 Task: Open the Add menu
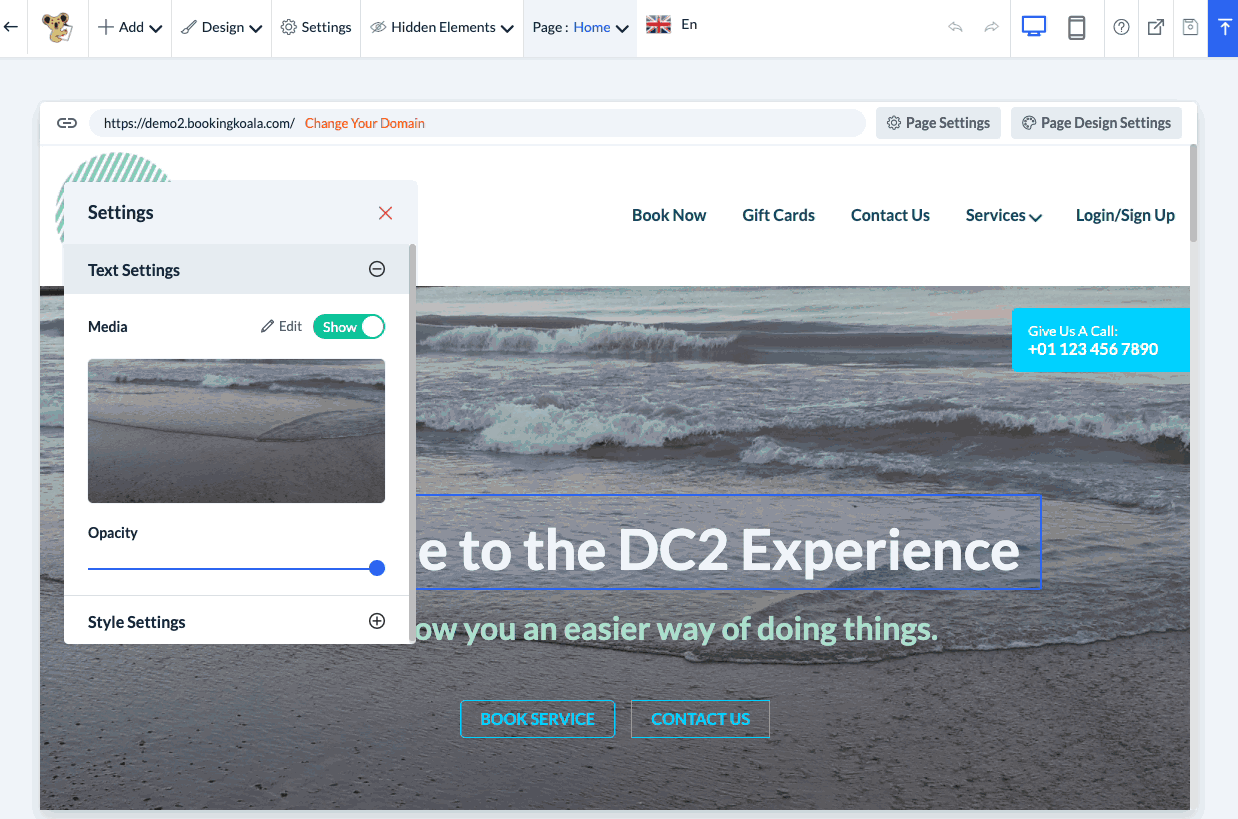[130, 28]
